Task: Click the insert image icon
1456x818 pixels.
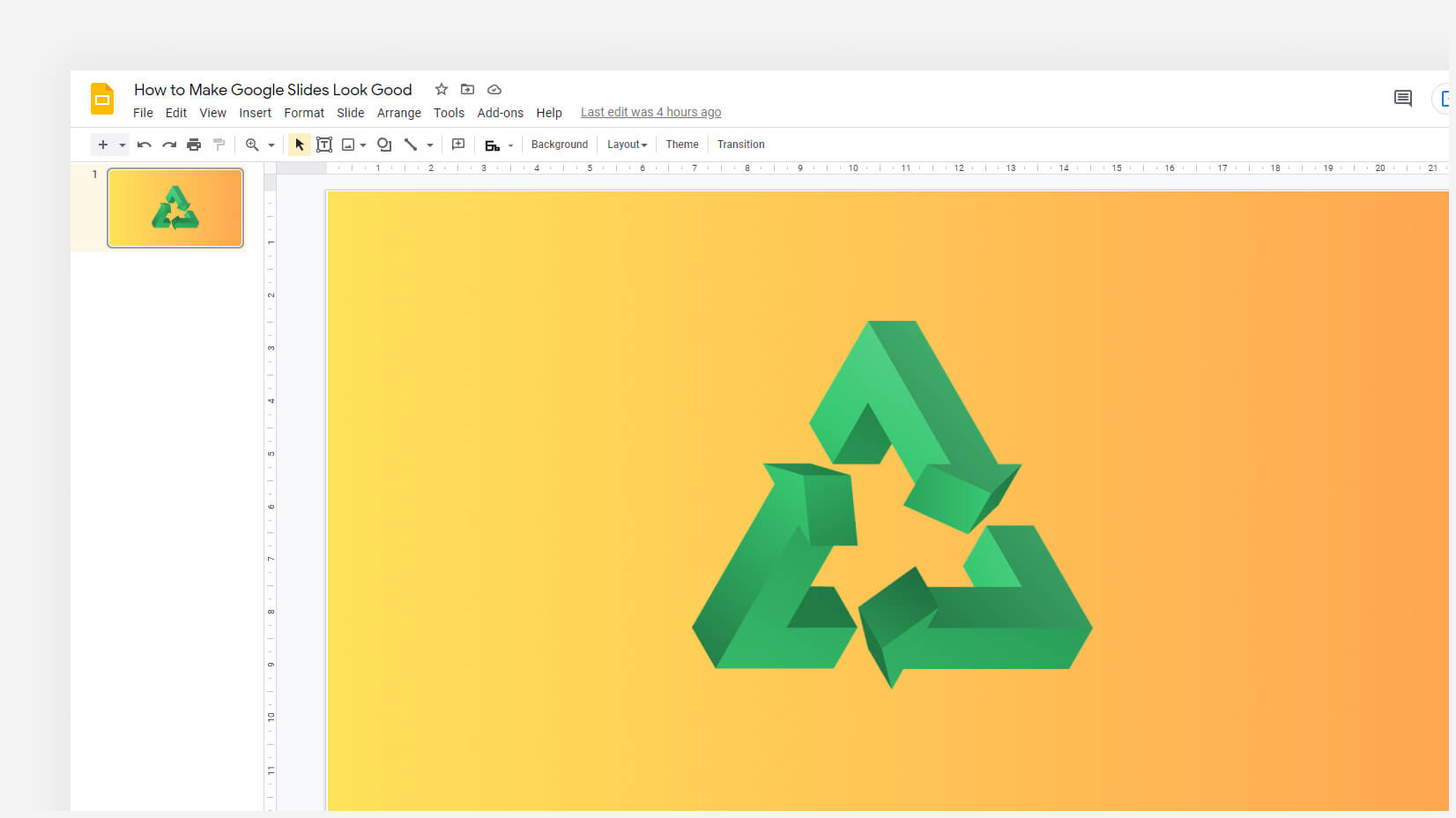Action: pos(348,145)
